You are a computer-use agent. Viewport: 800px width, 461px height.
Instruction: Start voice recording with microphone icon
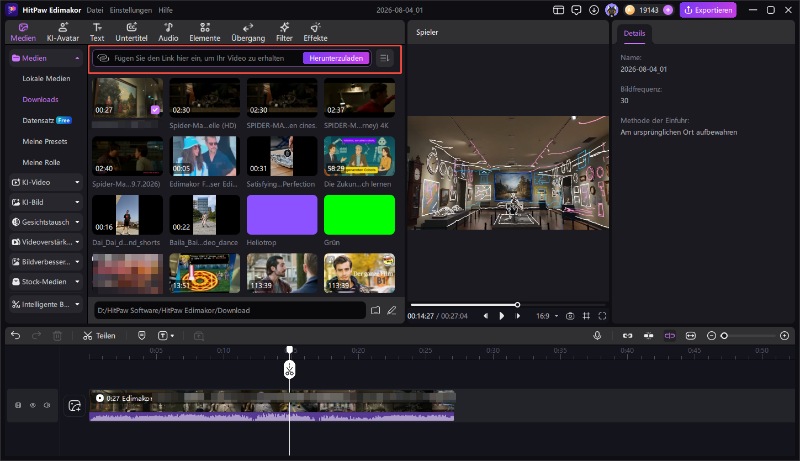coord(597,336)
